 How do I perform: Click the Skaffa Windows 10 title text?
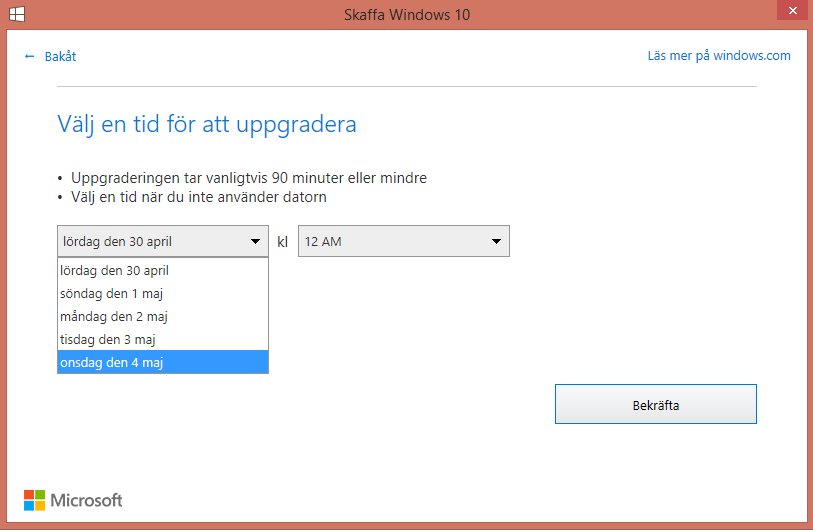tap(407, 15)
